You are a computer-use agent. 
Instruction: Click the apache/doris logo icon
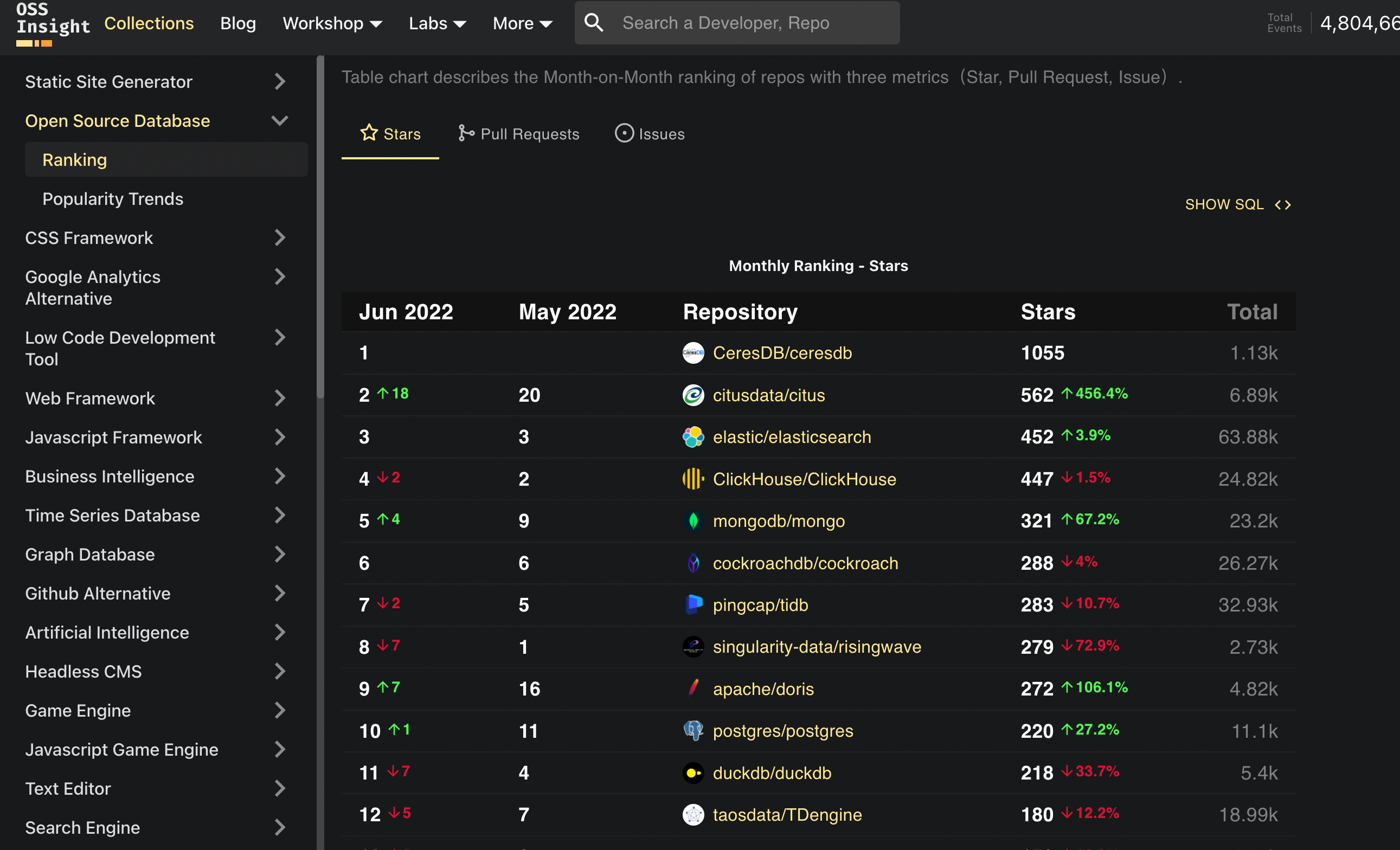[692, 688]
